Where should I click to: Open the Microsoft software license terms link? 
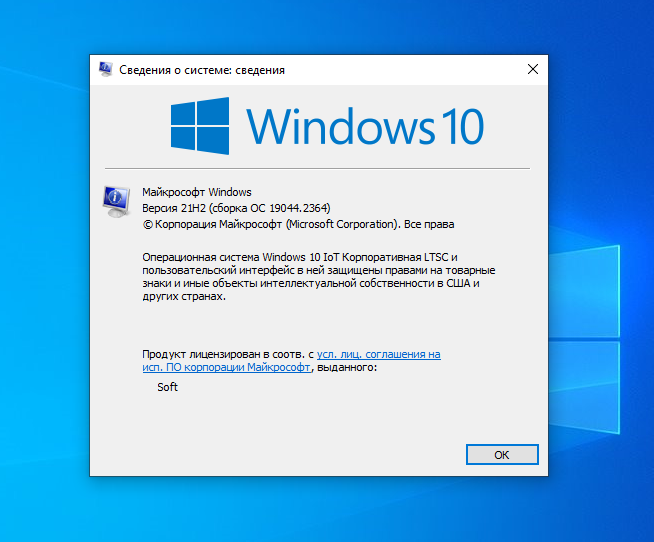coord(291,360)
